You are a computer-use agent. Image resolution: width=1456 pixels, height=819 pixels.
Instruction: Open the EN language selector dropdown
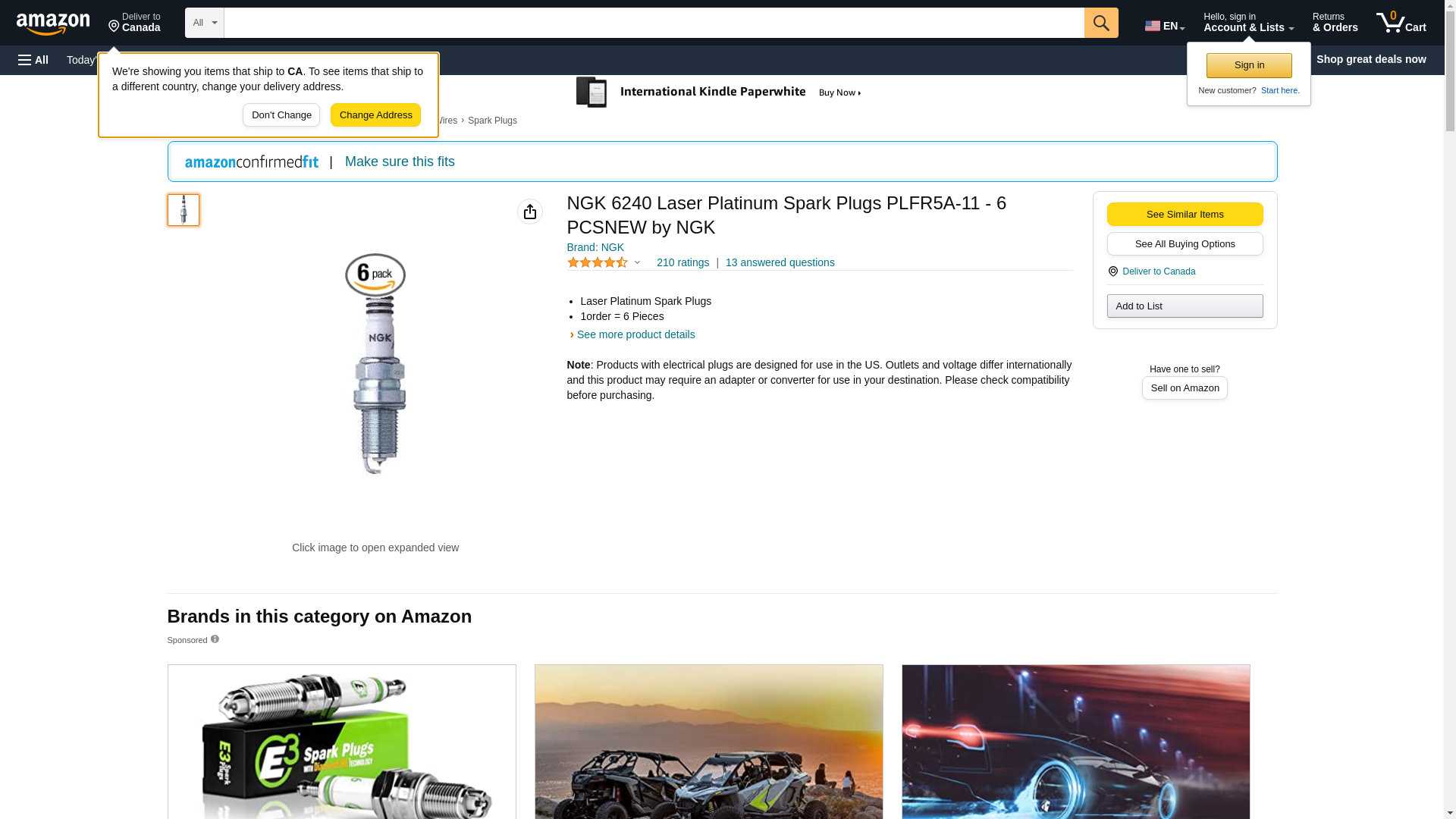pyautogui.click(x=1164, y=26)
